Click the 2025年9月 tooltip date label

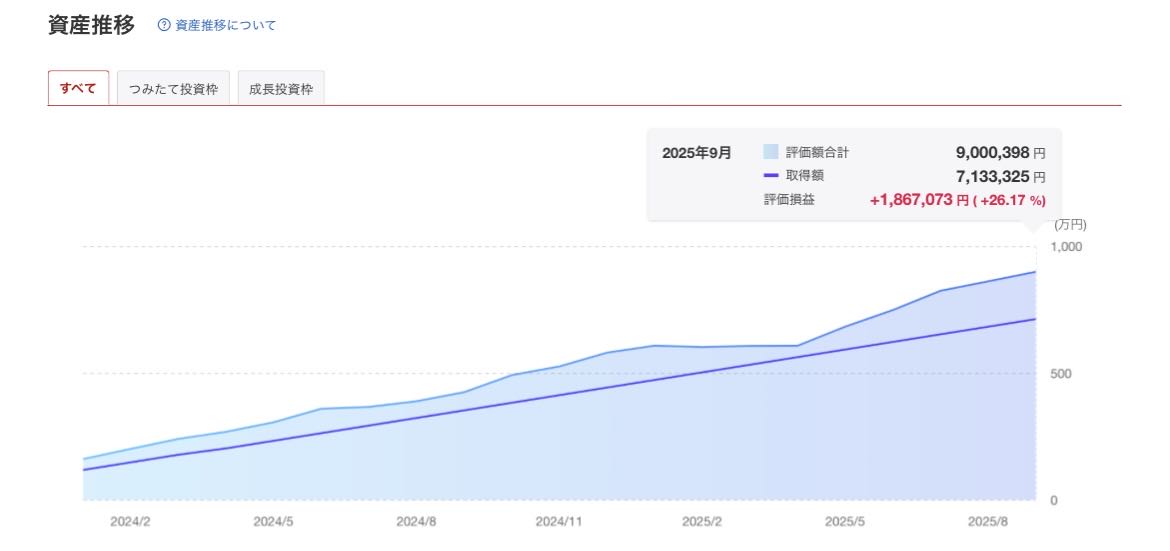coord(697,153)
